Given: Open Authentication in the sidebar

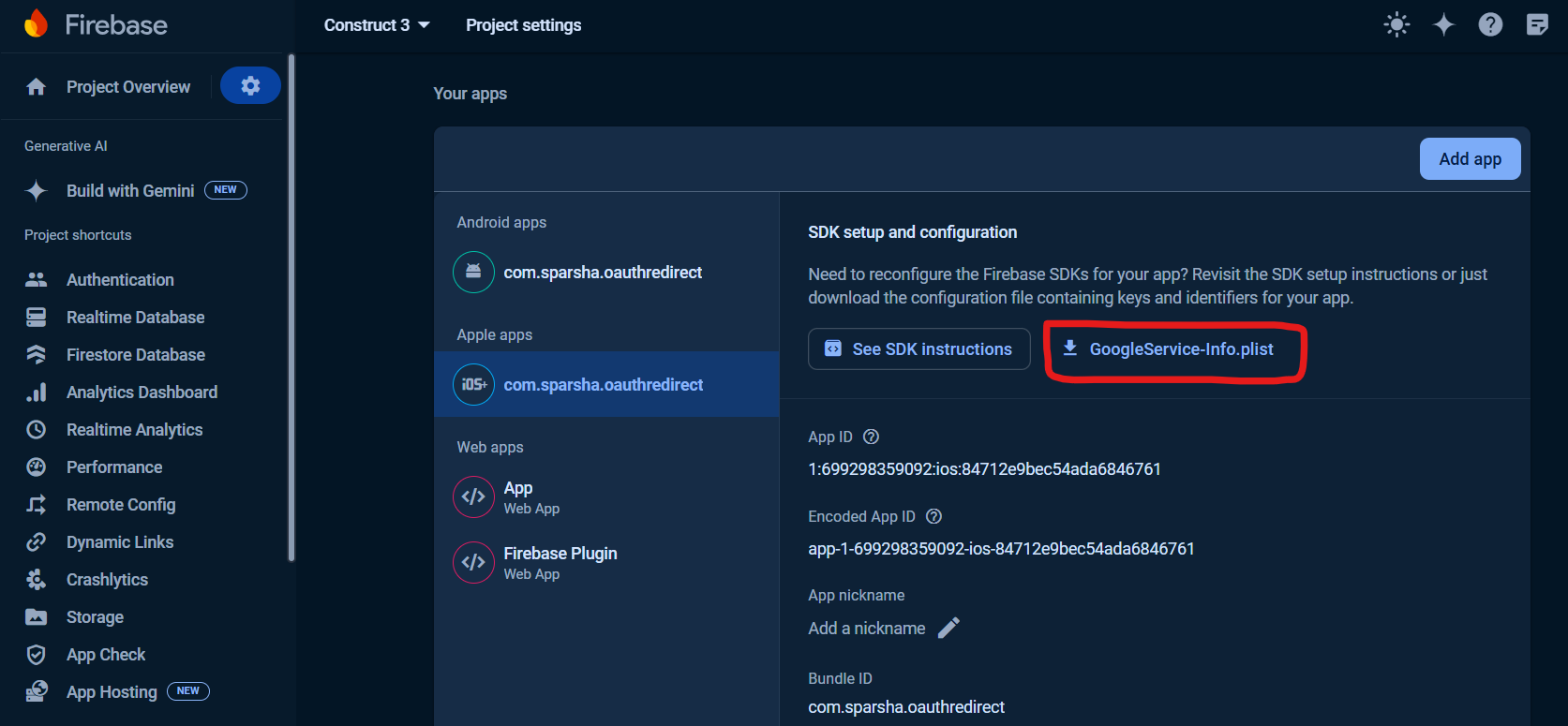Looking at the screenshot, I should click(120, 280).
